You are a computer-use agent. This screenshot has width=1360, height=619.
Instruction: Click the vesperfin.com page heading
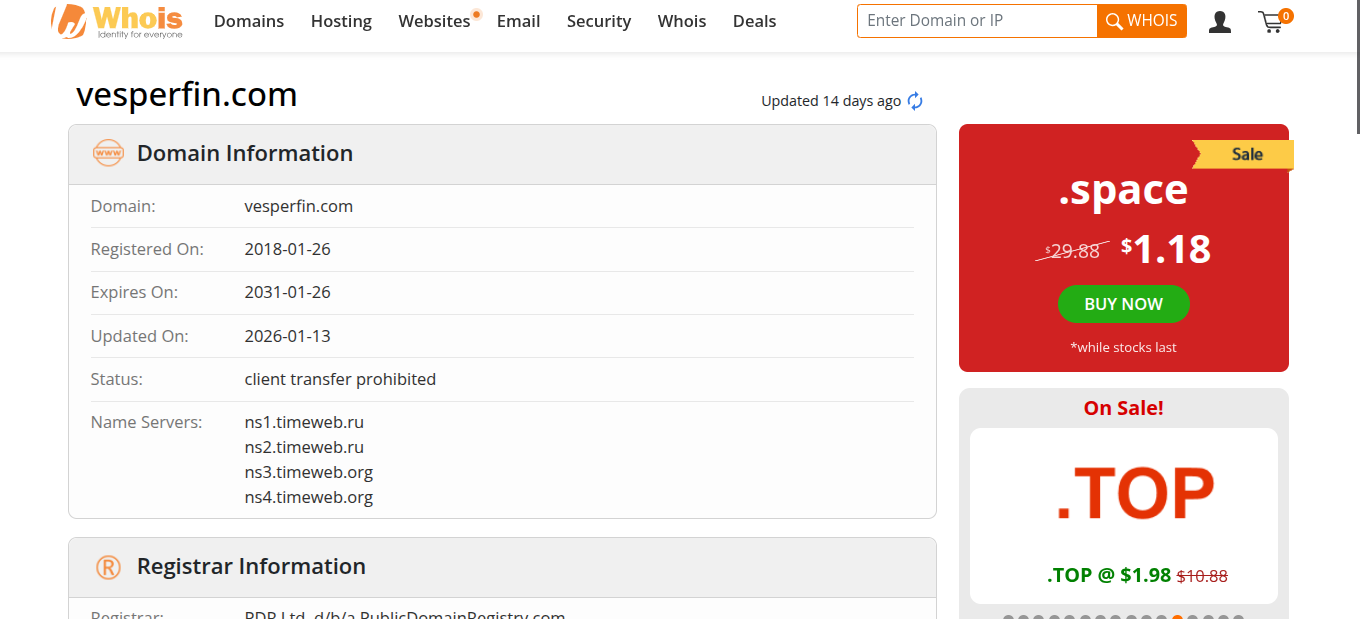click(187, 95)
